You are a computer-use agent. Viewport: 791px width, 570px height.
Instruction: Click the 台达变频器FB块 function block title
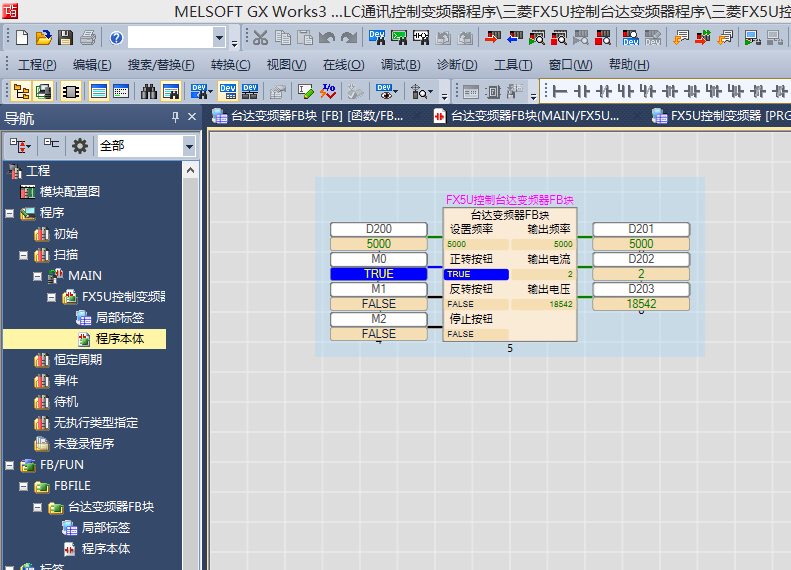(x=510, y=215)
